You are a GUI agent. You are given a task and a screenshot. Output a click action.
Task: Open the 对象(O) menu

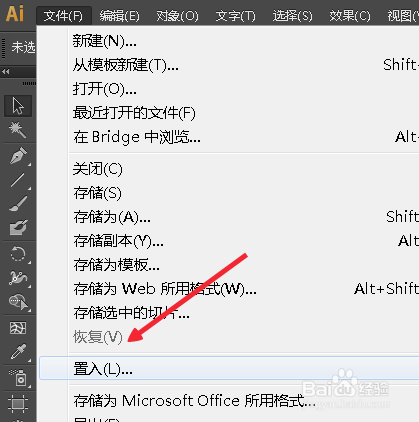(x=177, y=16)
